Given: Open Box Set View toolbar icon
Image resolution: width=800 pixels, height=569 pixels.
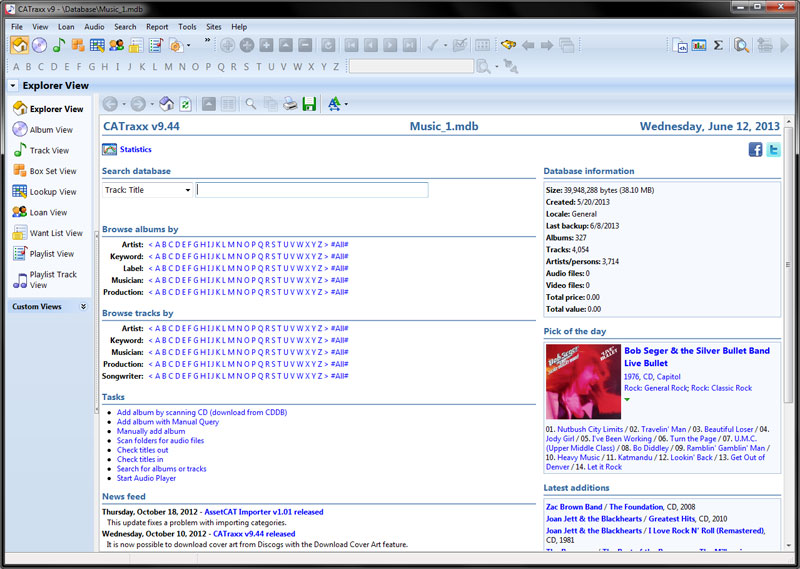Looking at the screenshot, I should 78,45.
